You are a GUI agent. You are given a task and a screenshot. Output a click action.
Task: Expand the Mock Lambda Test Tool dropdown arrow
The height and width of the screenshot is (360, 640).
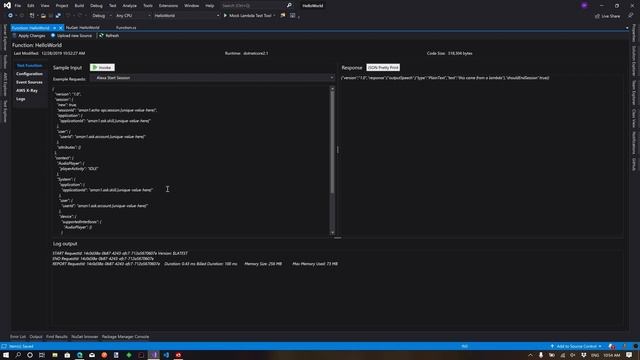274,16
